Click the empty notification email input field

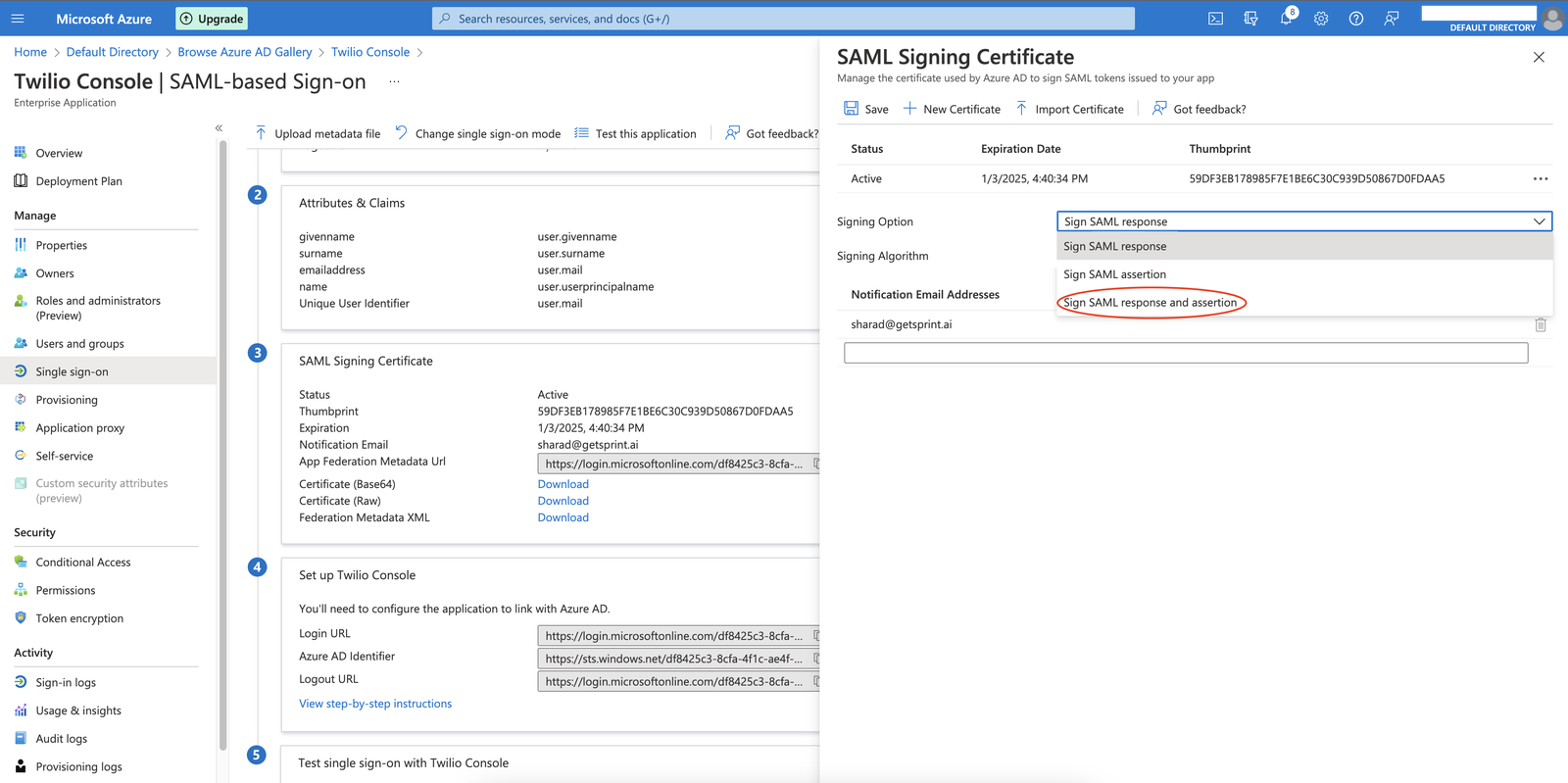(x=1185, y=353)
